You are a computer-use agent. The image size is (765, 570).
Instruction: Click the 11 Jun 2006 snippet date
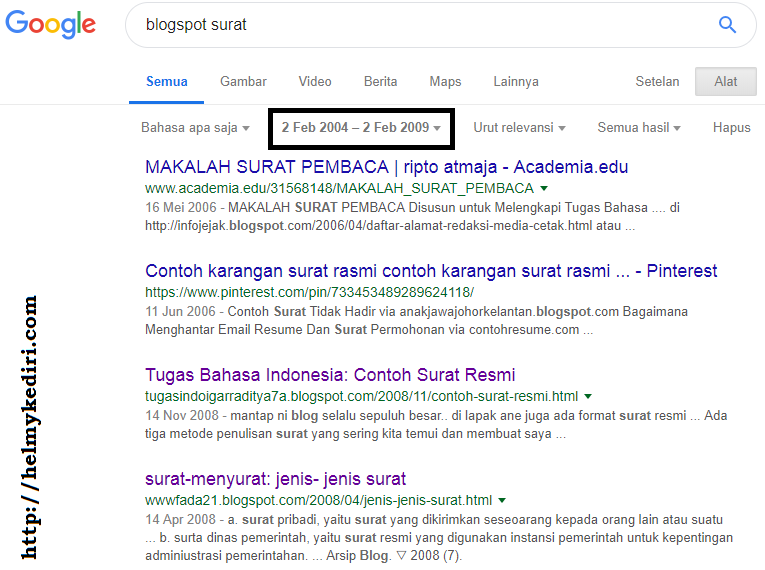click(x=180, y=311)
